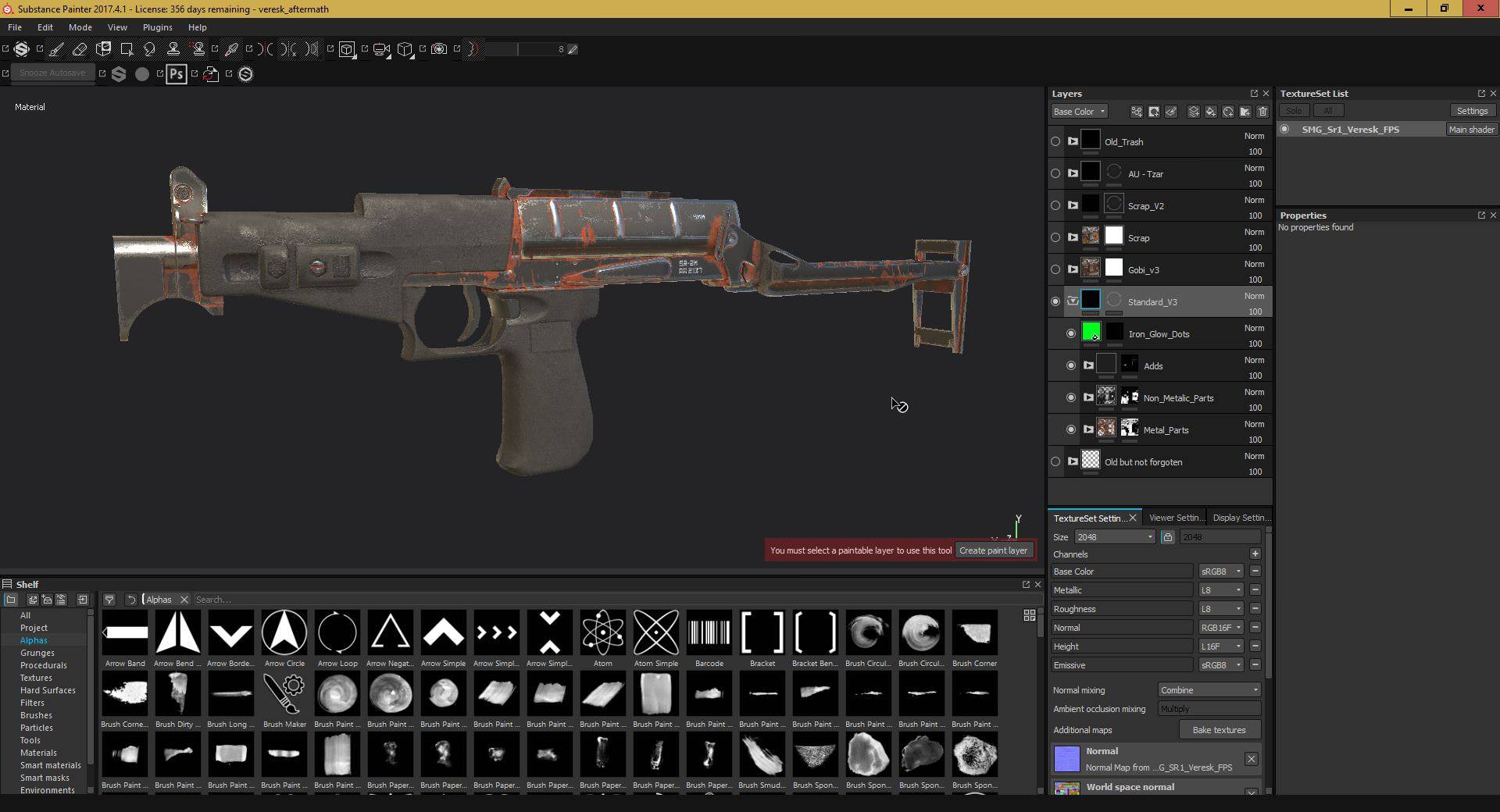Image resolution: width=1500 pixels, height=812 pixels.
Task: Select the Barcode alpha thumbnail
Action: pos(709,632)
